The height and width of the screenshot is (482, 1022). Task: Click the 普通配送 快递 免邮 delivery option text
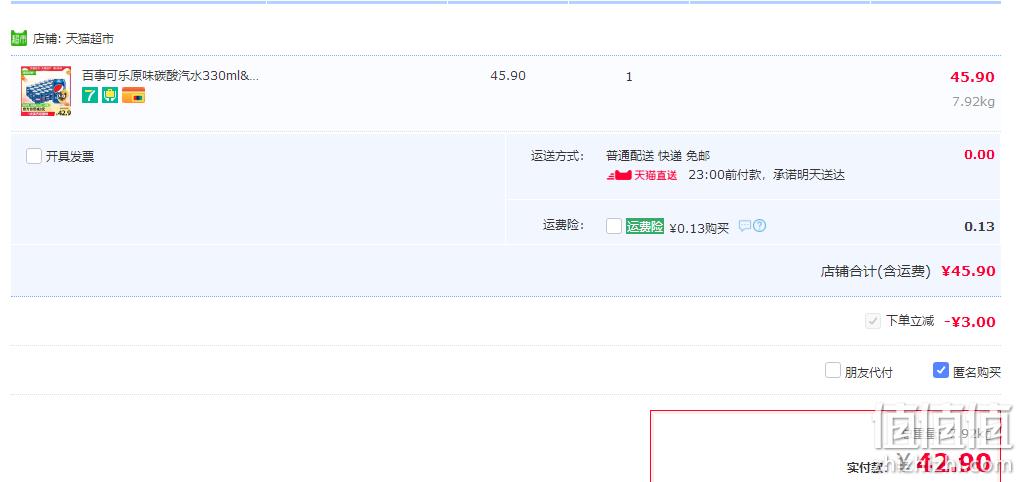coord(658,156)
